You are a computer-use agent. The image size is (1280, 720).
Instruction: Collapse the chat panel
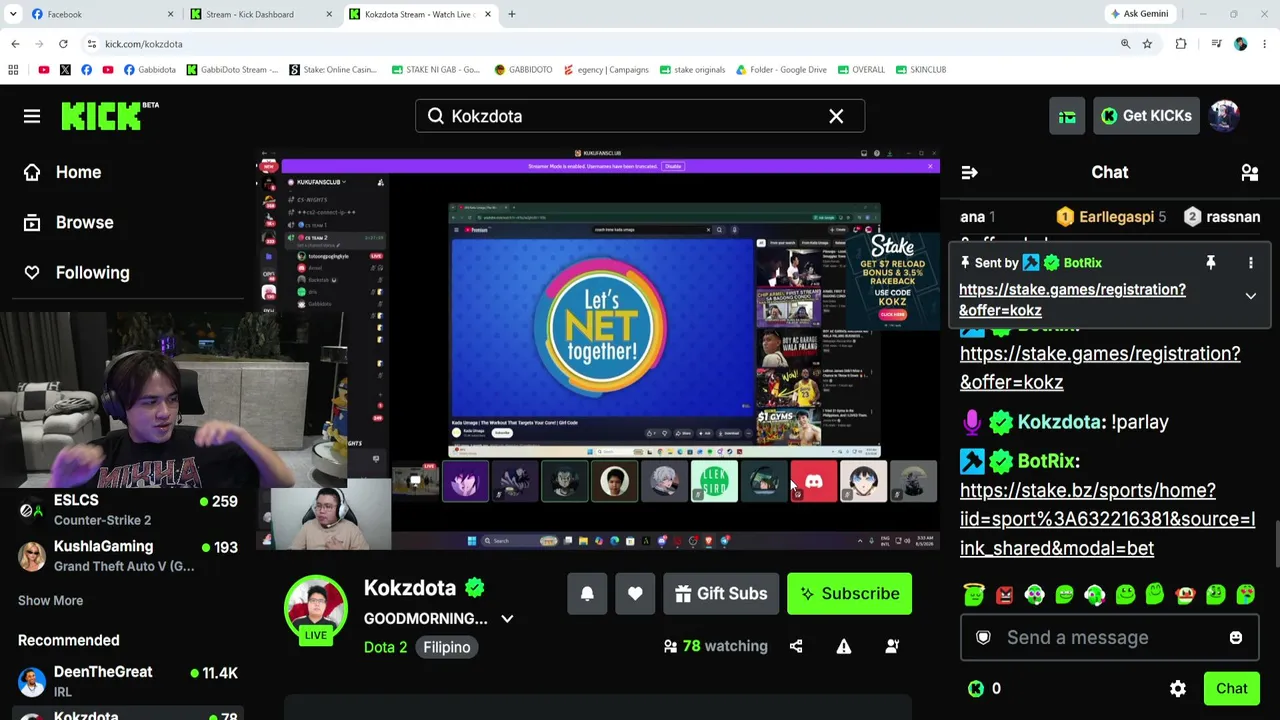[x=969, y=172]
